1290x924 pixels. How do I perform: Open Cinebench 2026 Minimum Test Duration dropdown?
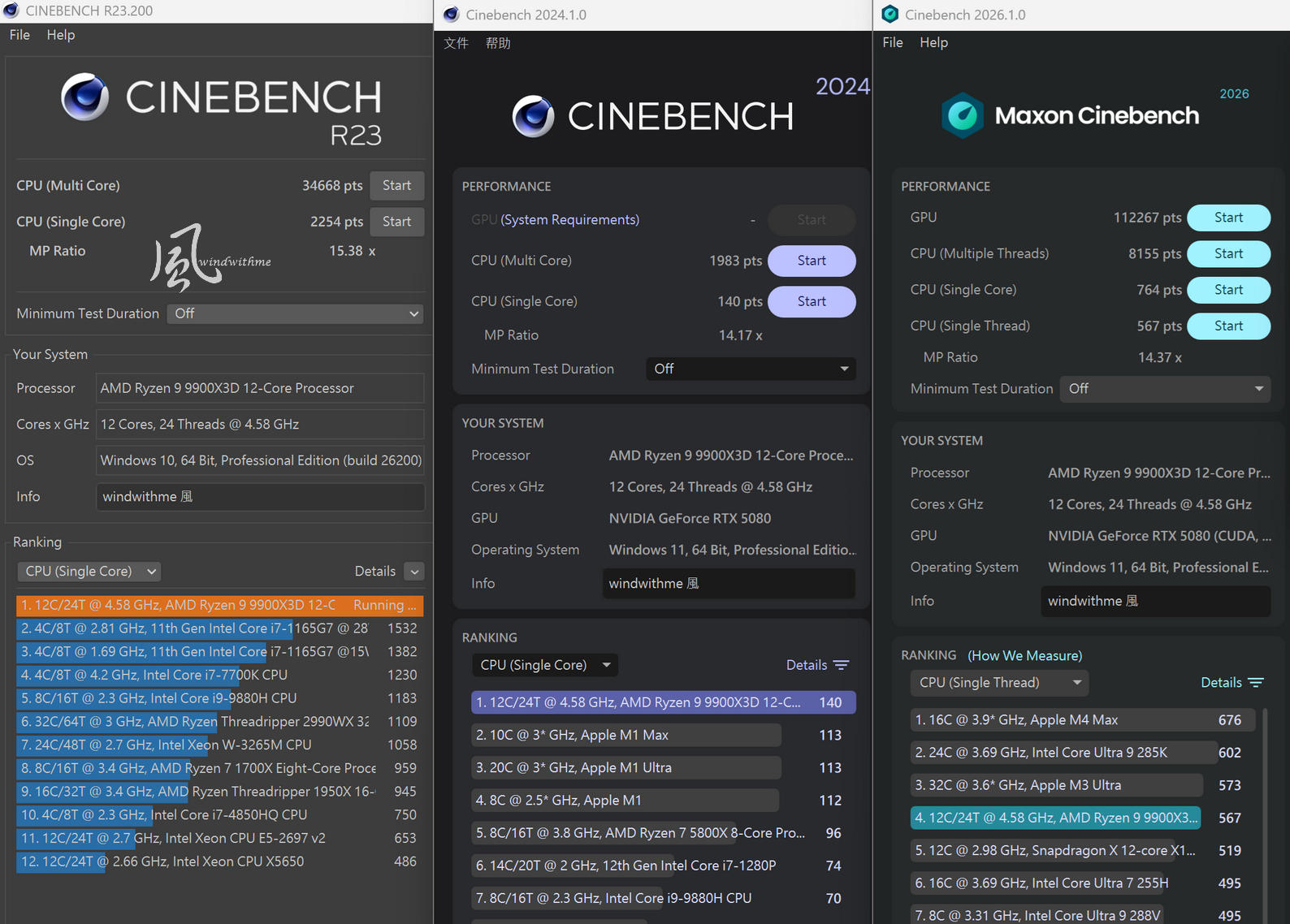coord(1165,389)
